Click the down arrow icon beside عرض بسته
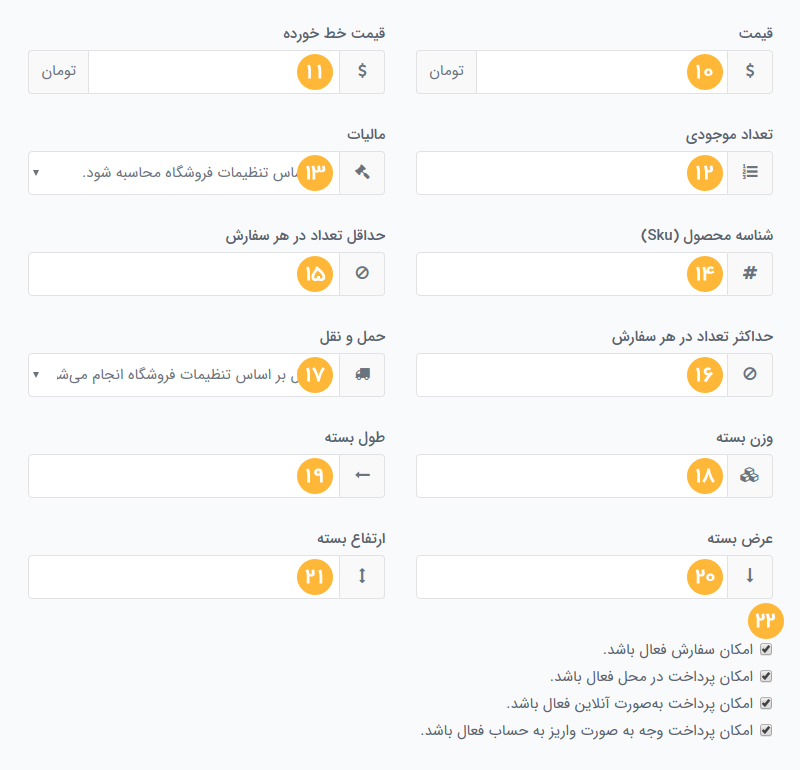The width and height of the screenshot is (800, 770). pyautogui.click(x=750, y=577)
